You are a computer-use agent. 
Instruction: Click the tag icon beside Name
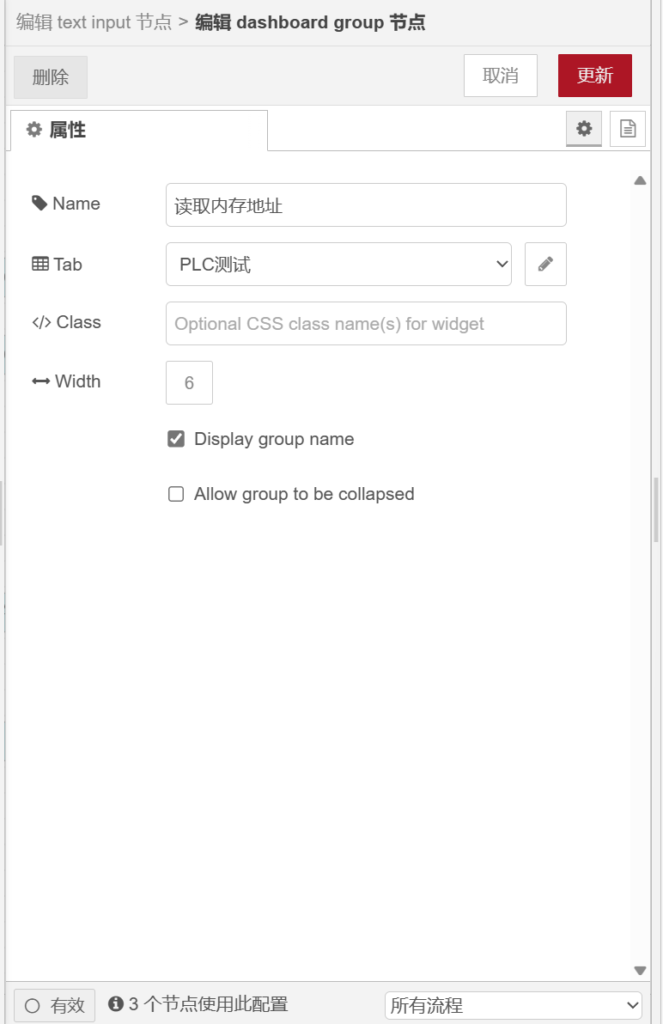pos(40,203)
